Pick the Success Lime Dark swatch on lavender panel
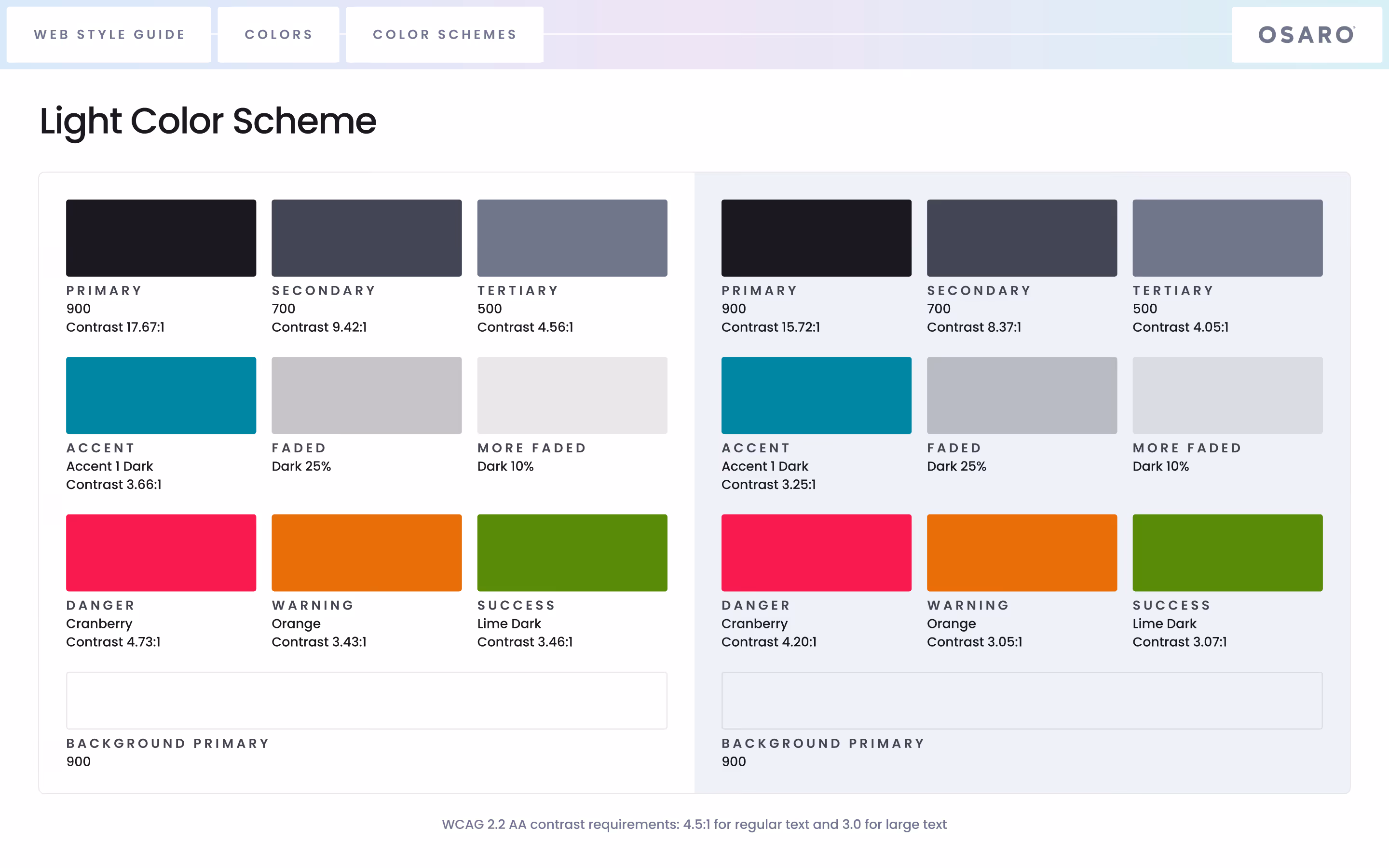The width and height of the screenshot is (1389, 868). click(1228, 553)
